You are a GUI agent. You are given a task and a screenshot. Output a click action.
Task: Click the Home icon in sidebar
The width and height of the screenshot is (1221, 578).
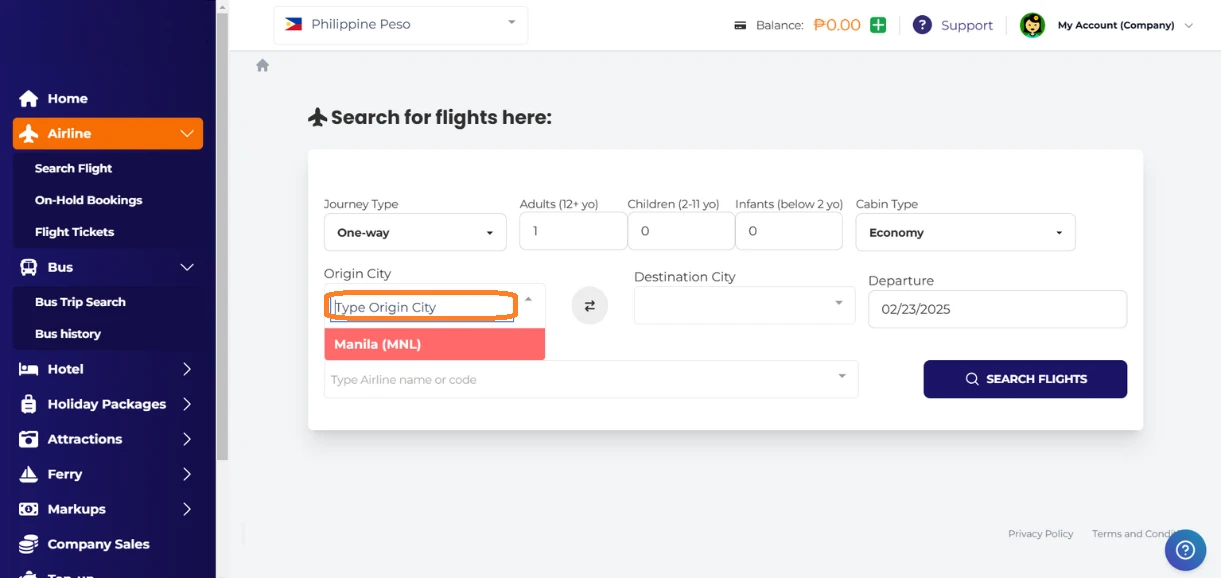(x=29, y=99)
